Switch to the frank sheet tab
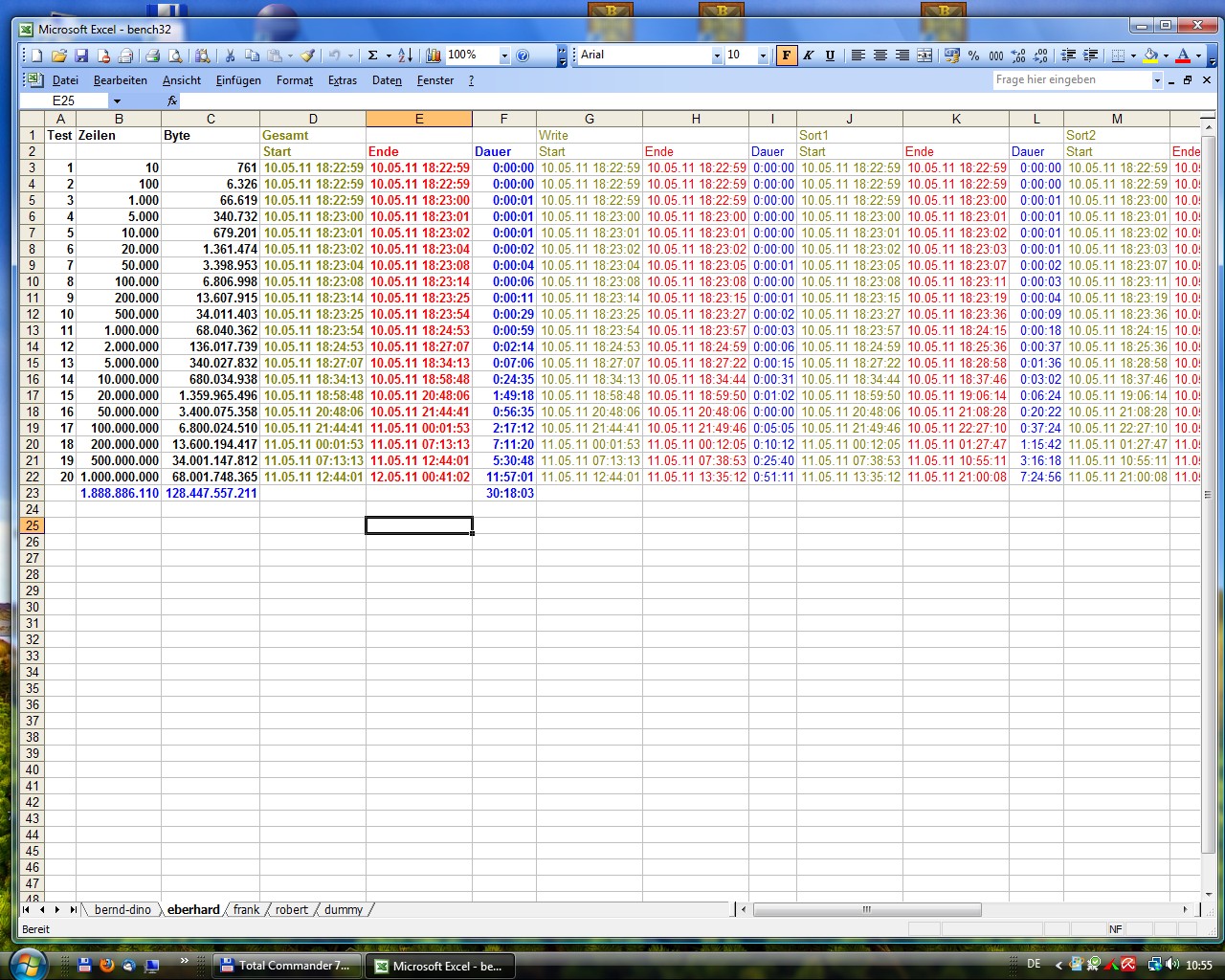 (x=246, y=909)
